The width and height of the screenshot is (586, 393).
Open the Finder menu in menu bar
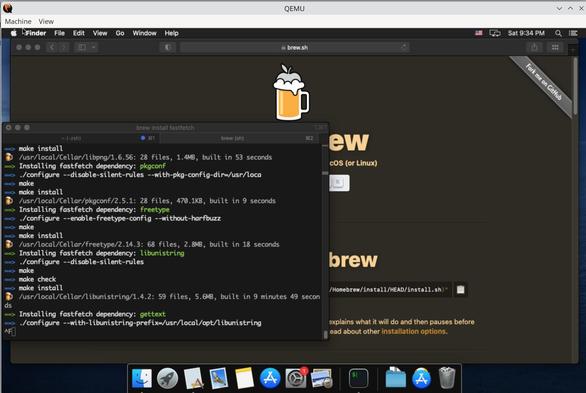(x=36, y=33)
